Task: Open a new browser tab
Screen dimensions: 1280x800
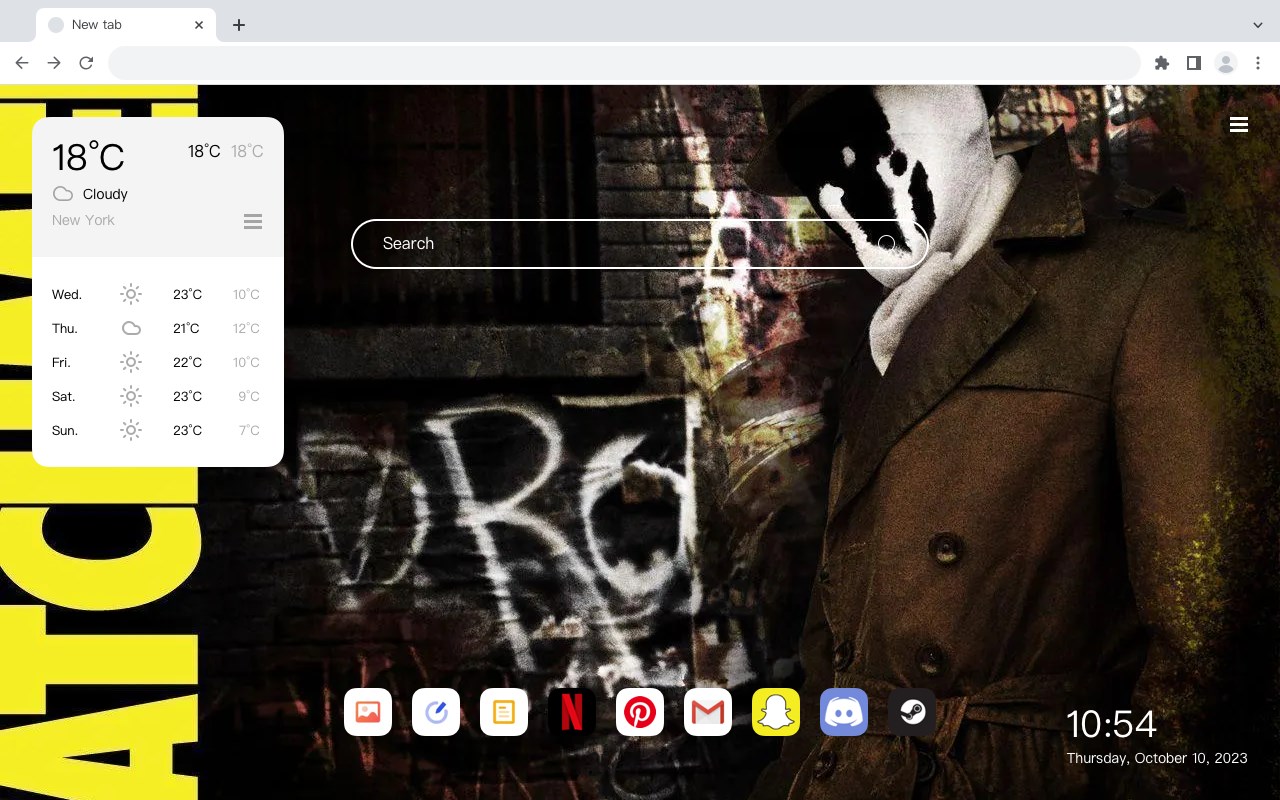Action: (238, 25)
